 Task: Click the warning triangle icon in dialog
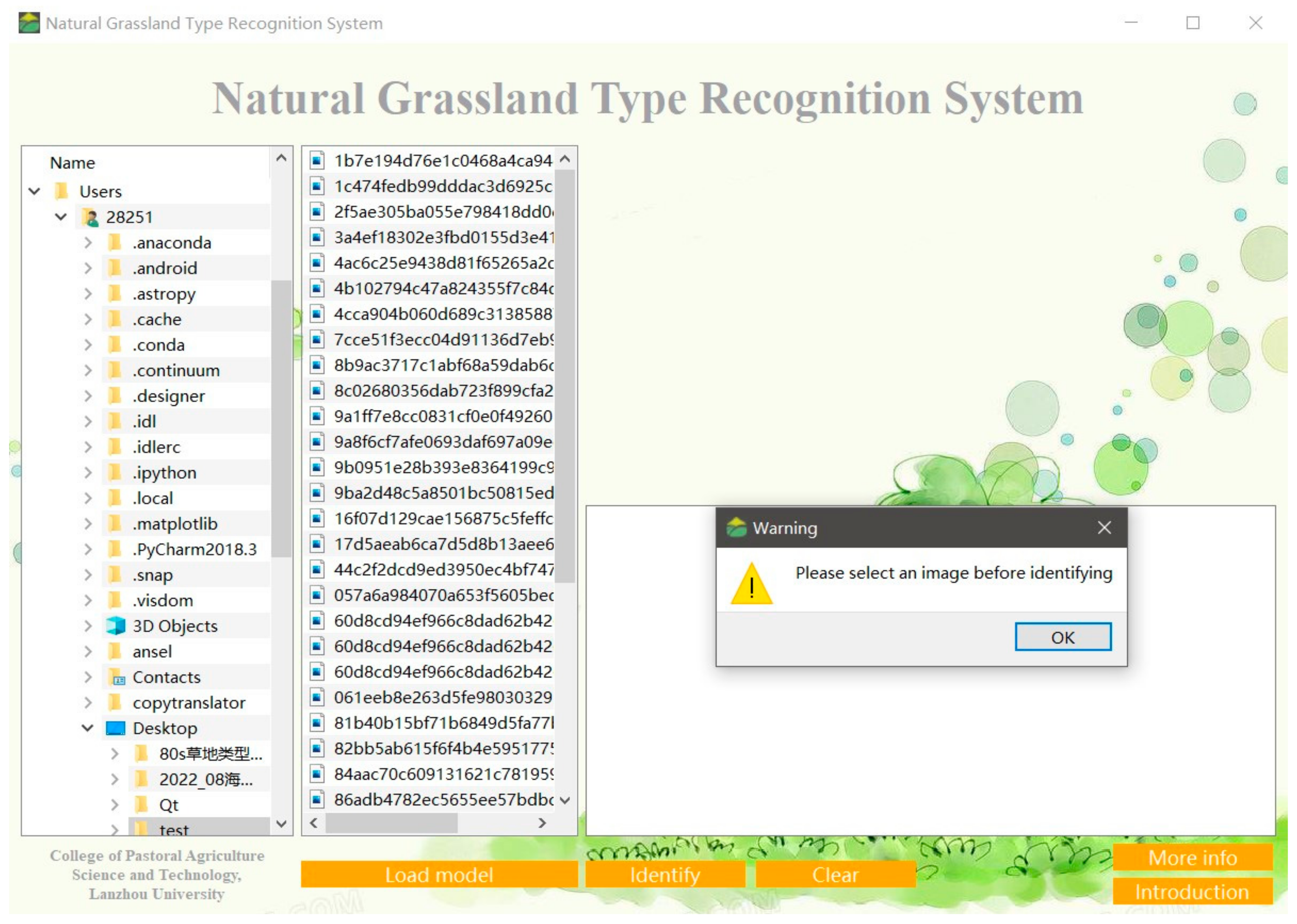(752, 584)
